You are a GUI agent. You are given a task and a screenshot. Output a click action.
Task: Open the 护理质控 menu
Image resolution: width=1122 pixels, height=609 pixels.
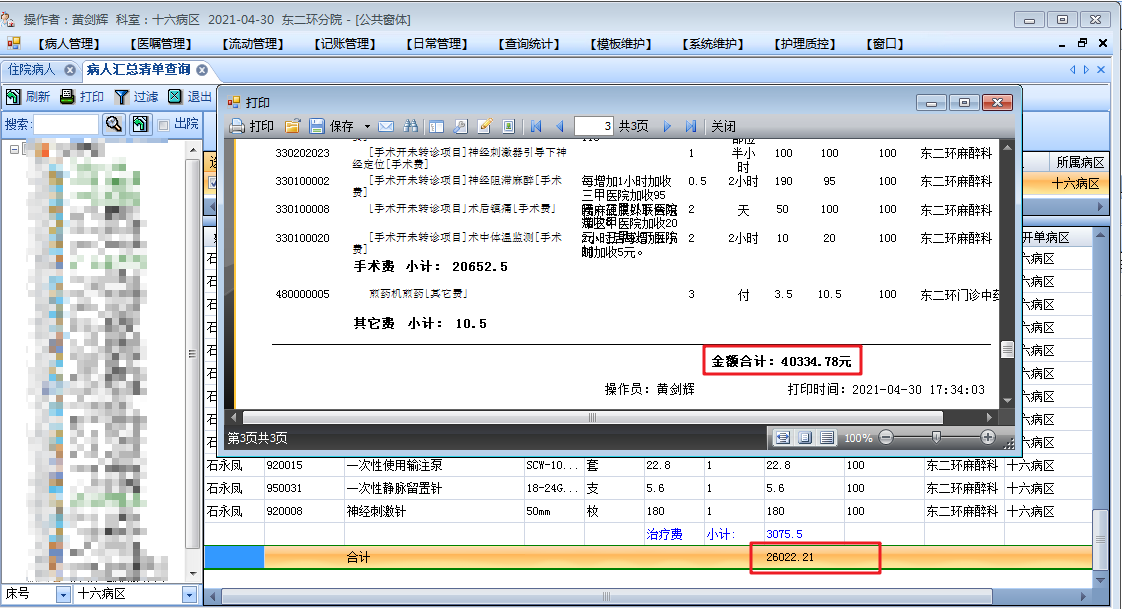point(805,44)
